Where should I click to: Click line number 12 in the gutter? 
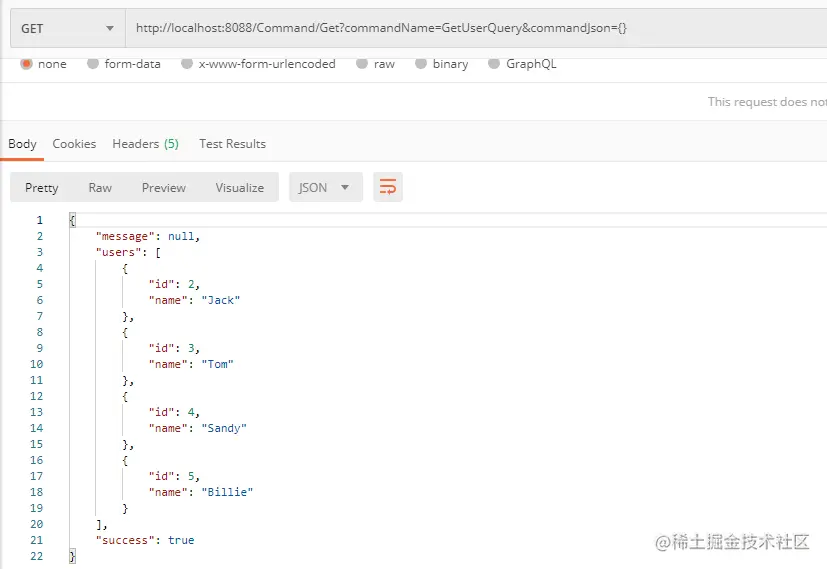coord(36,396)
